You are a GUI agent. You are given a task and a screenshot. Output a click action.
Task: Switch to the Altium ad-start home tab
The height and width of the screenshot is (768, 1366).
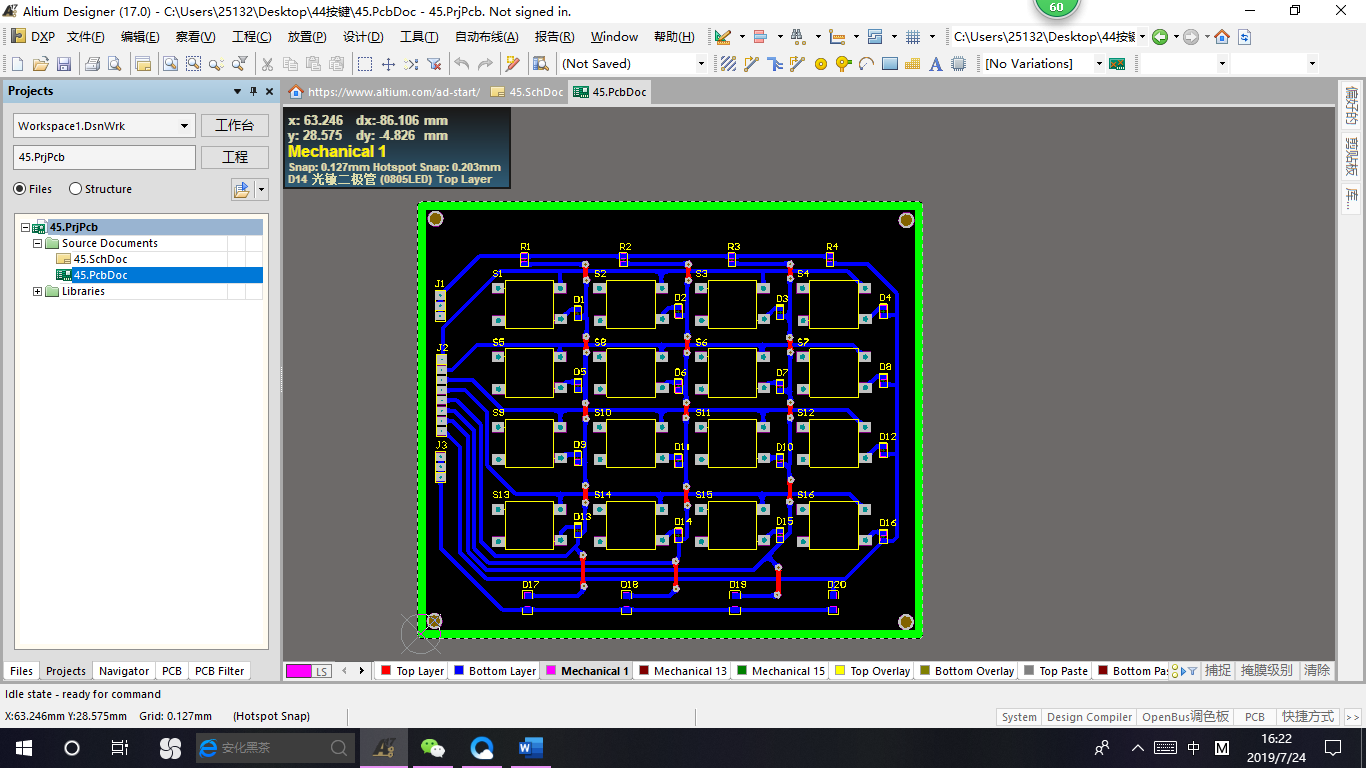(385, 92)
